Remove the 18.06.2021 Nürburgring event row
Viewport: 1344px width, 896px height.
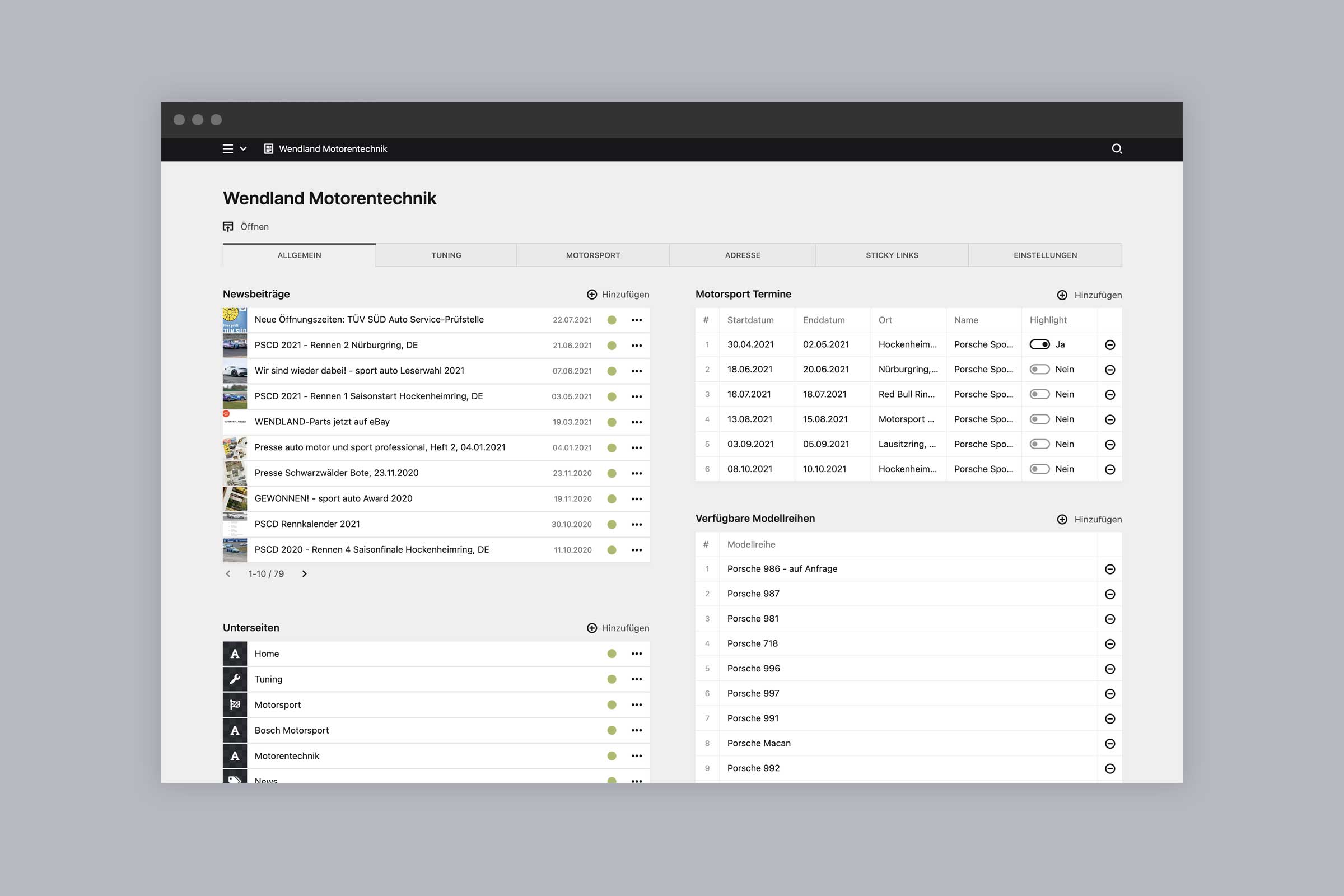coord(1110,370)
